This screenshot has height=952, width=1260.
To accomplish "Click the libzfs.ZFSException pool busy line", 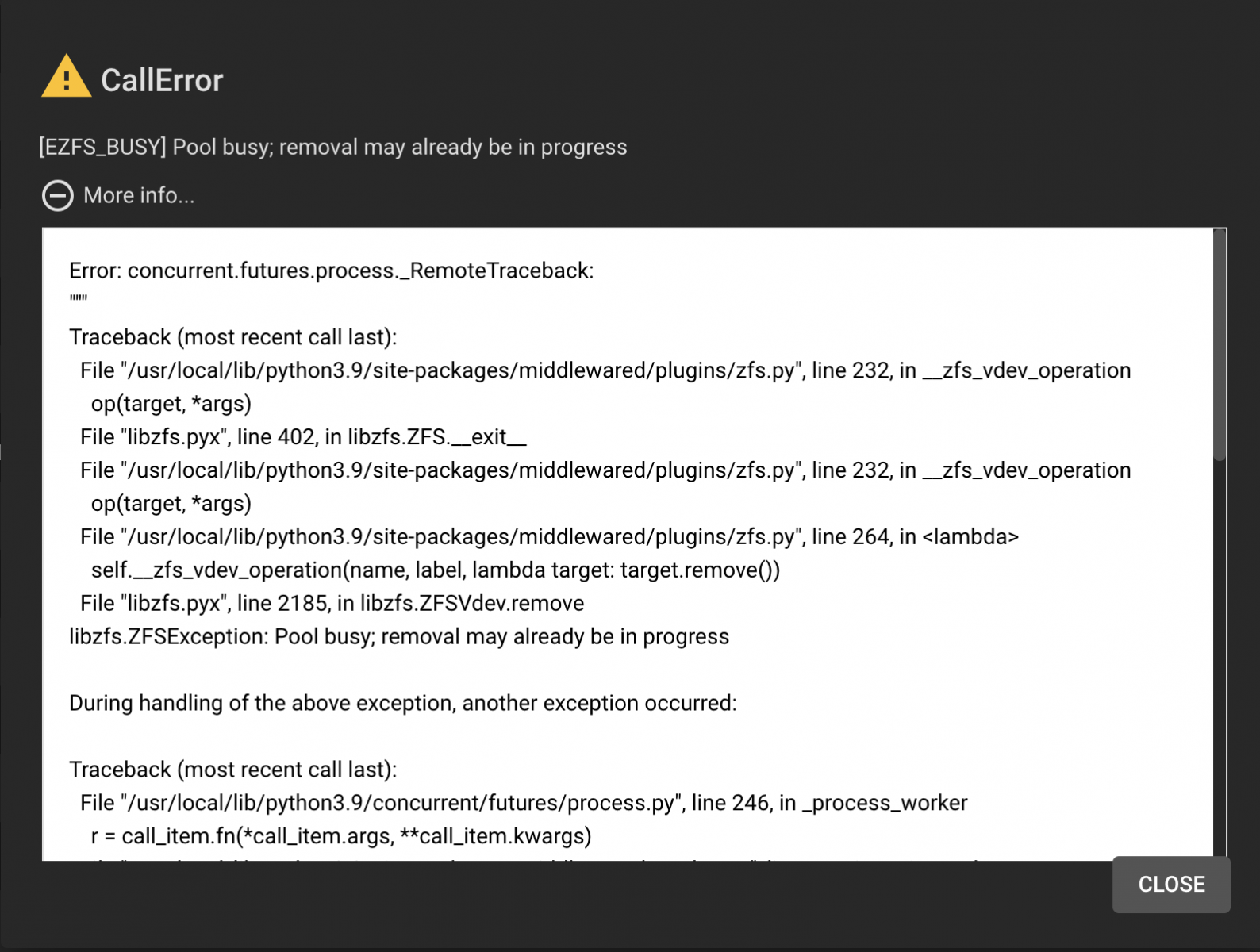I will point(399,637).
